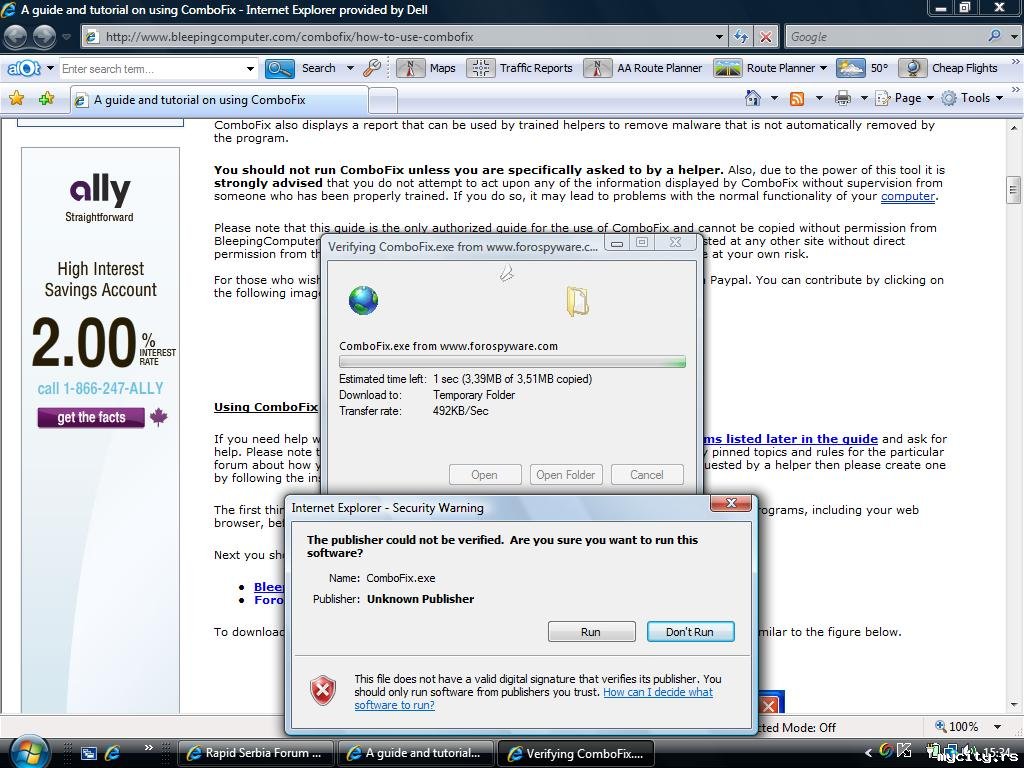Click the Google search magnifier icon
The height and width of the screenshot is (768, 1024).
[994, 36]
